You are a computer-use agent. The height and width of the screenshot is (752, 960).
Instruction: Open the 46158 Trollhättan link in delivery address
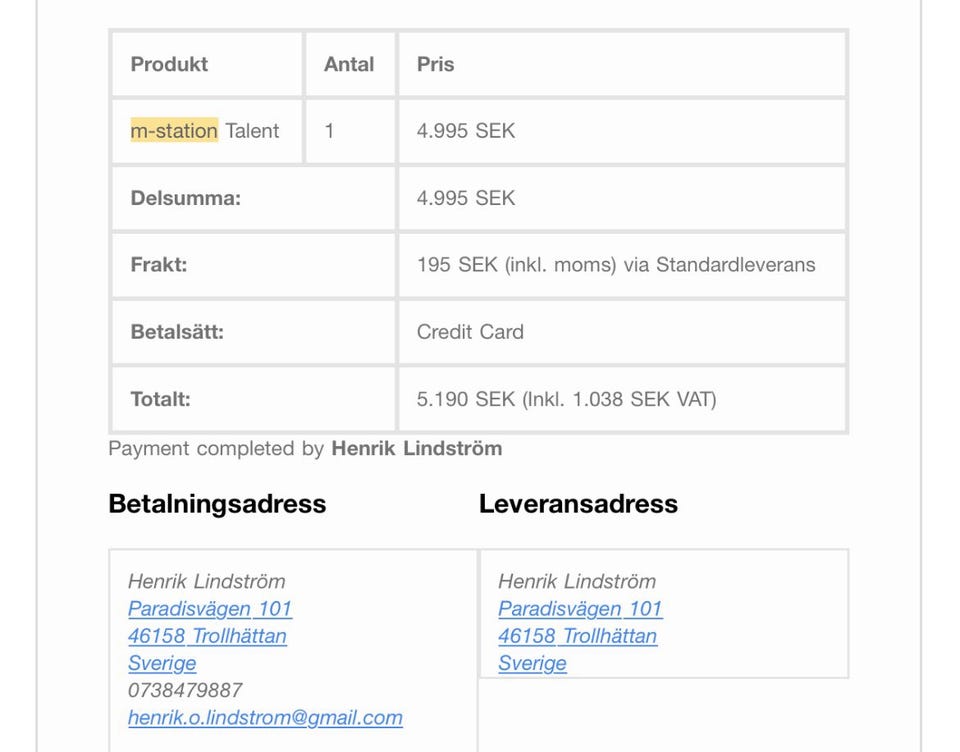577,636
